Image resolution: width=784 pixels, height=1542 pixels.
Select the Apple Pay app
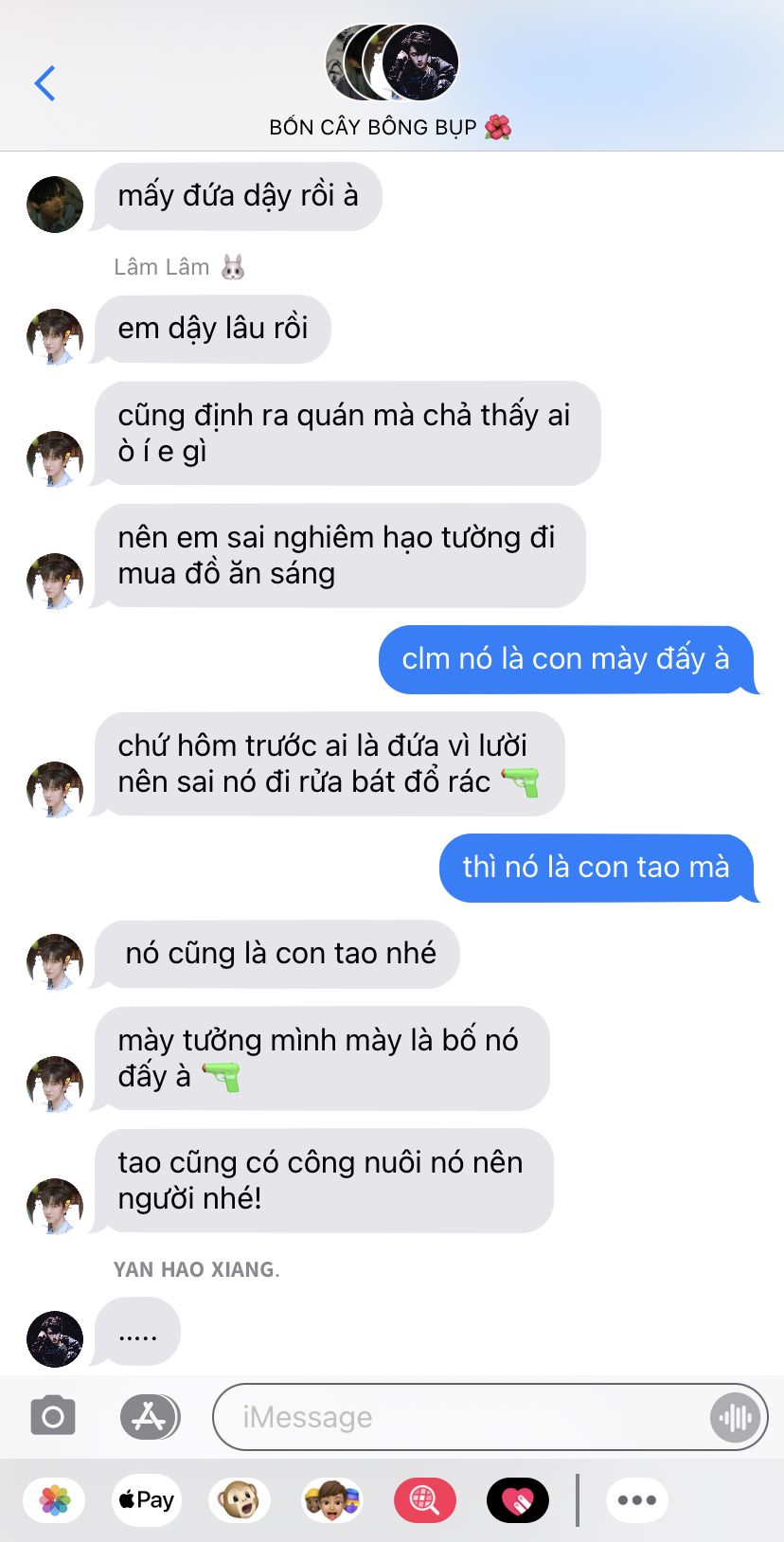click(x=146, y=1499)
